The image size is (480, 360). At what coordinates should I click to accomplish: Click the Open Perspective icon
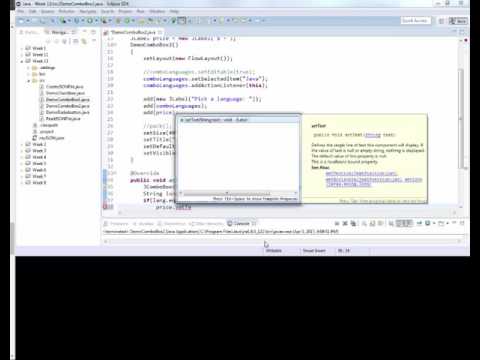pyautogui.click(x=441, y=21)
